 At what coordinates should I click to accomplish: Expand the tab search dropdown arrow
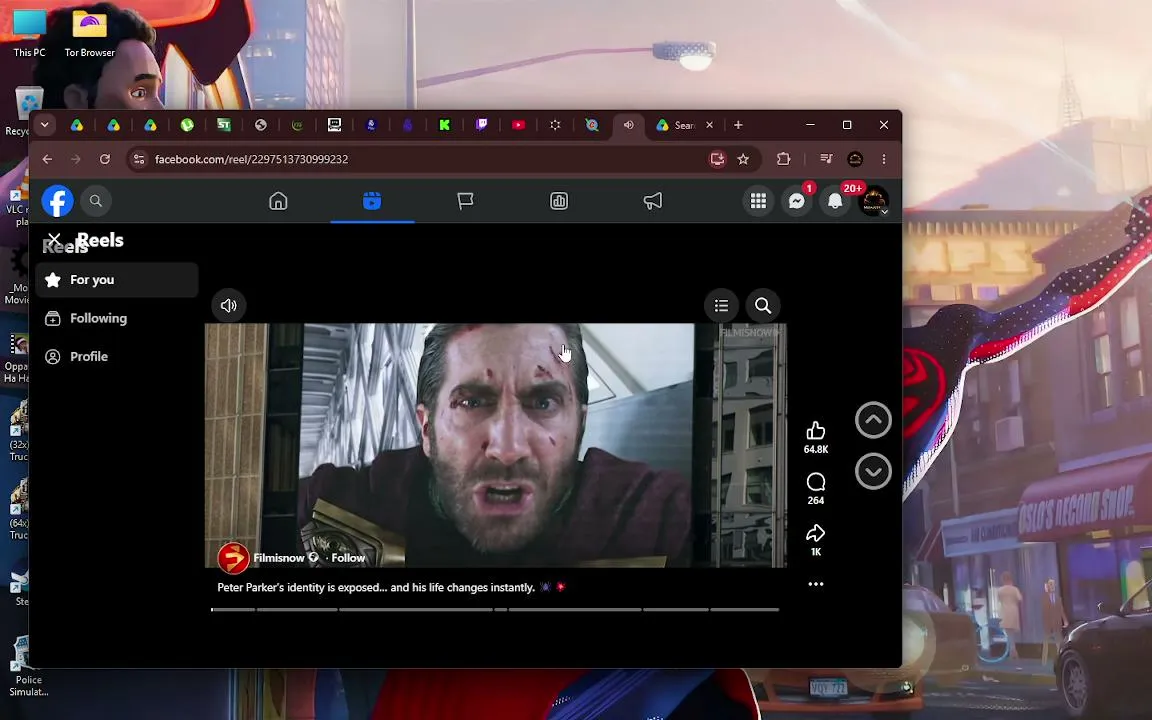[x=45, y=125]
